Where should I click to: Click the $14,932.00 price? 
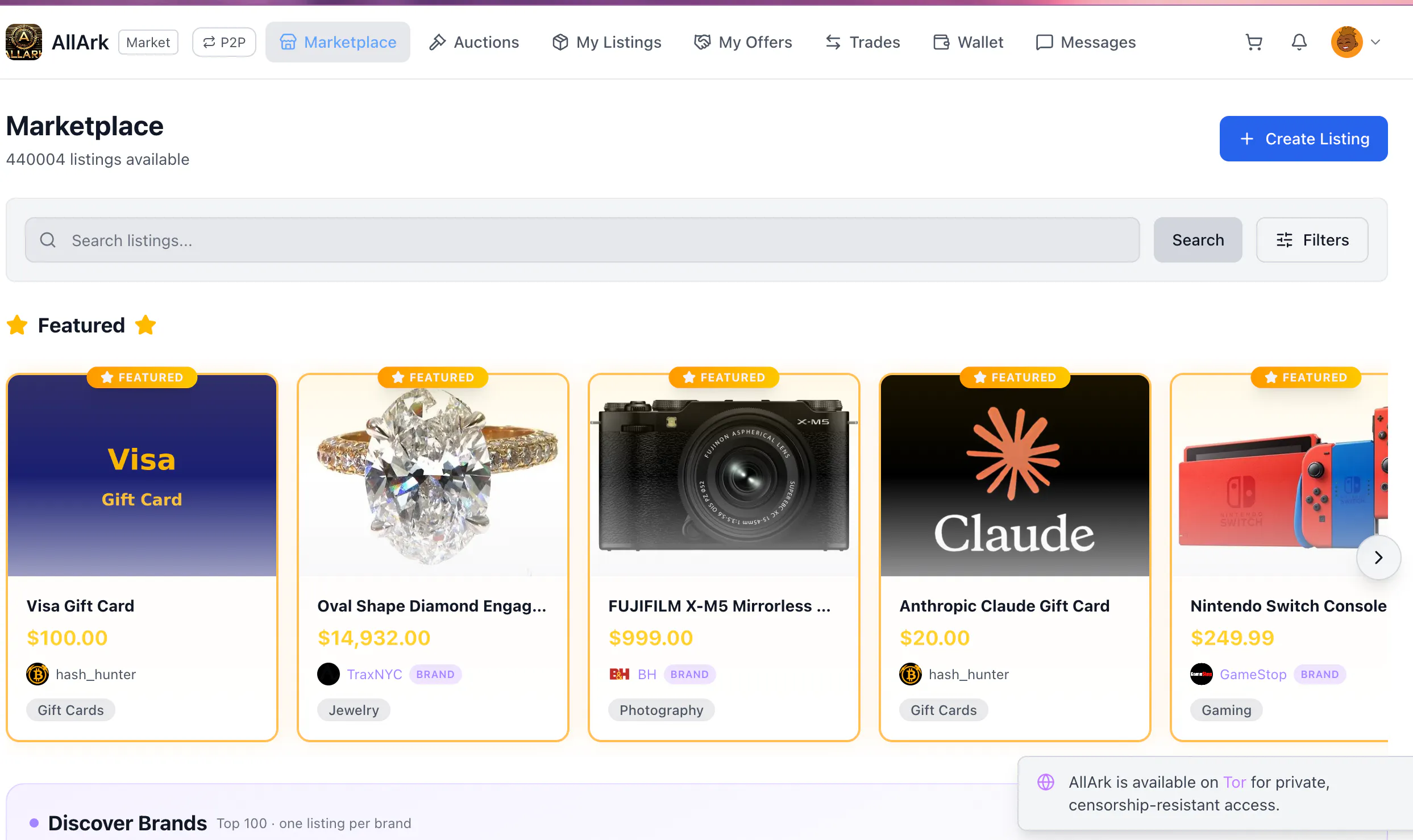pos(373,638)
